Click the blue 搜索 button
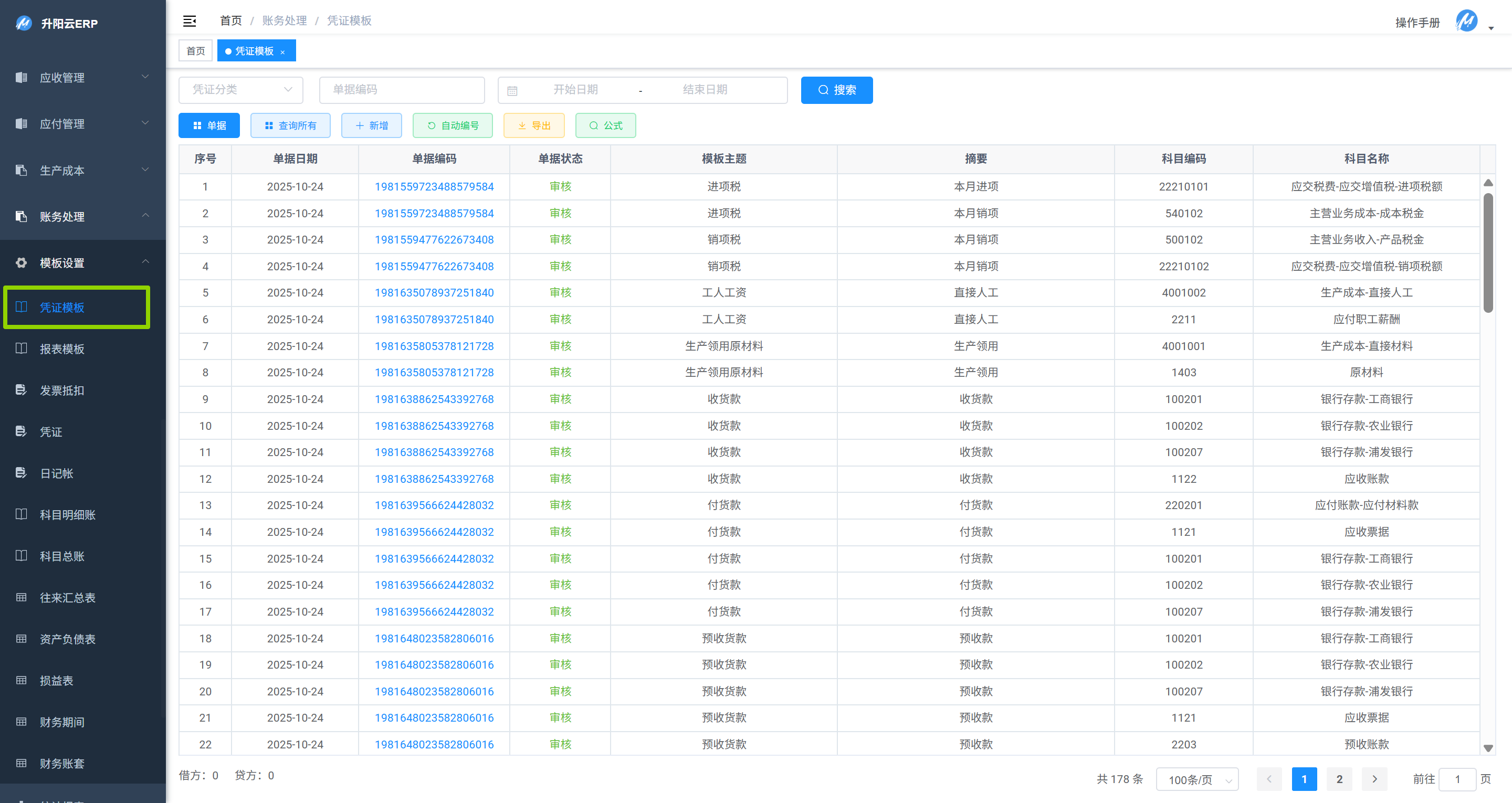 (836, 90)
